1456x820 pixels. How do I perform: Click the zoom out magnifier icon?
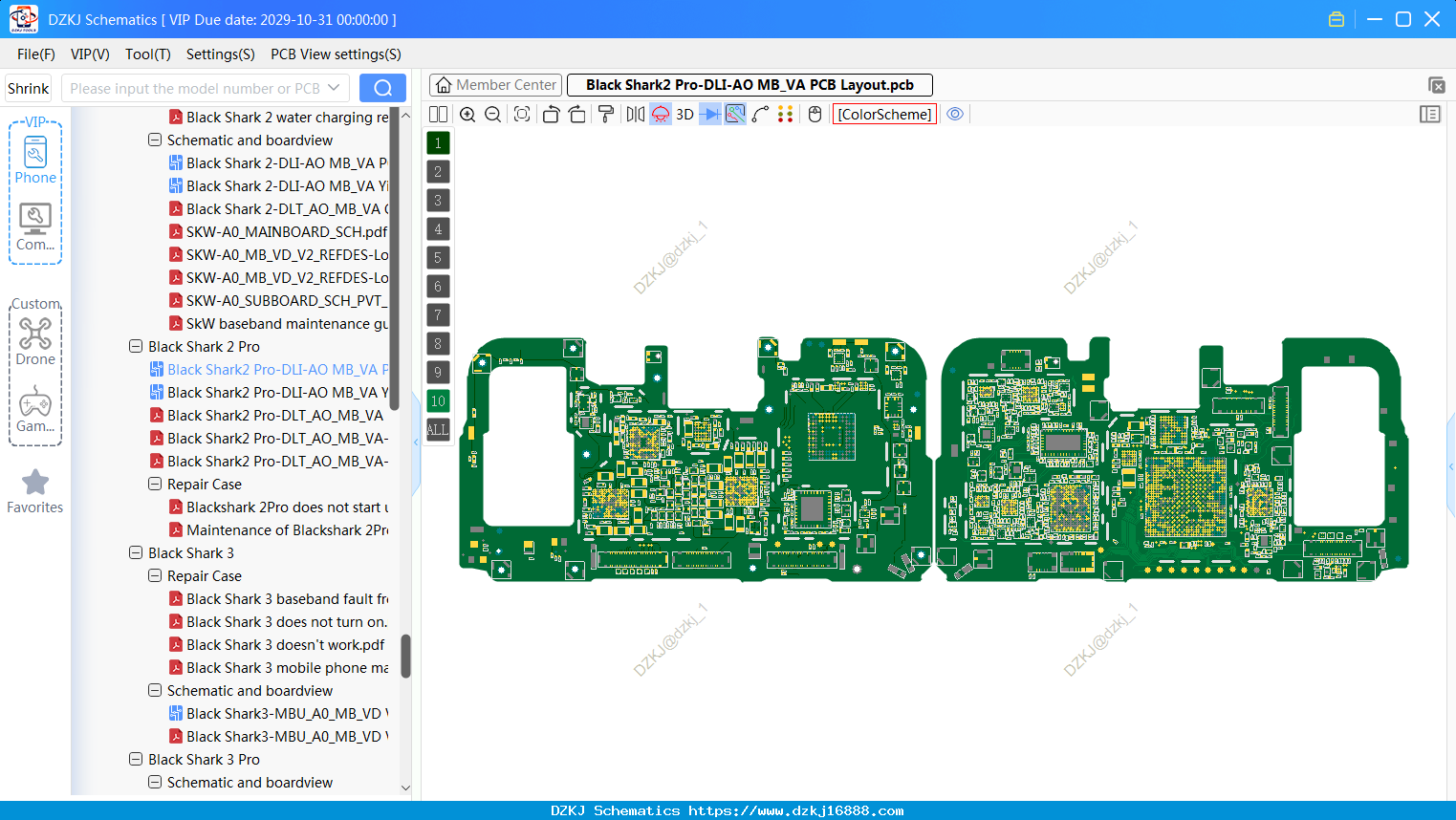click(493, 115)
